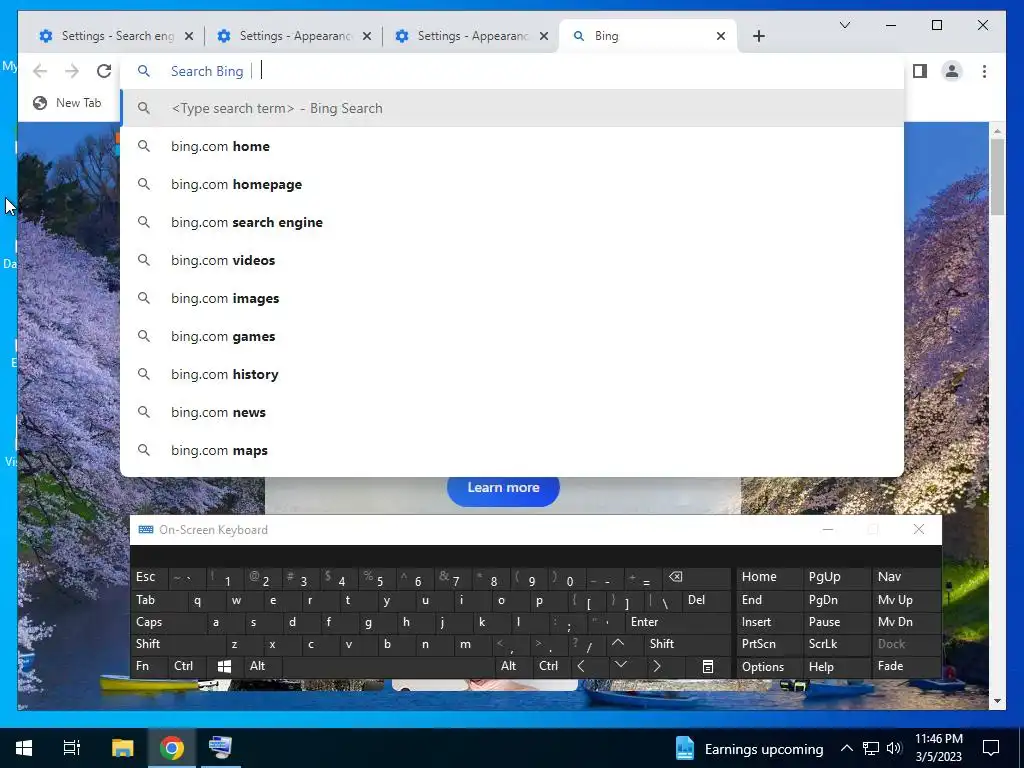The width and height of the screenshot is (1024, 768).
Task: Close the Settings - Search engine tab
Action: [189, 36]
